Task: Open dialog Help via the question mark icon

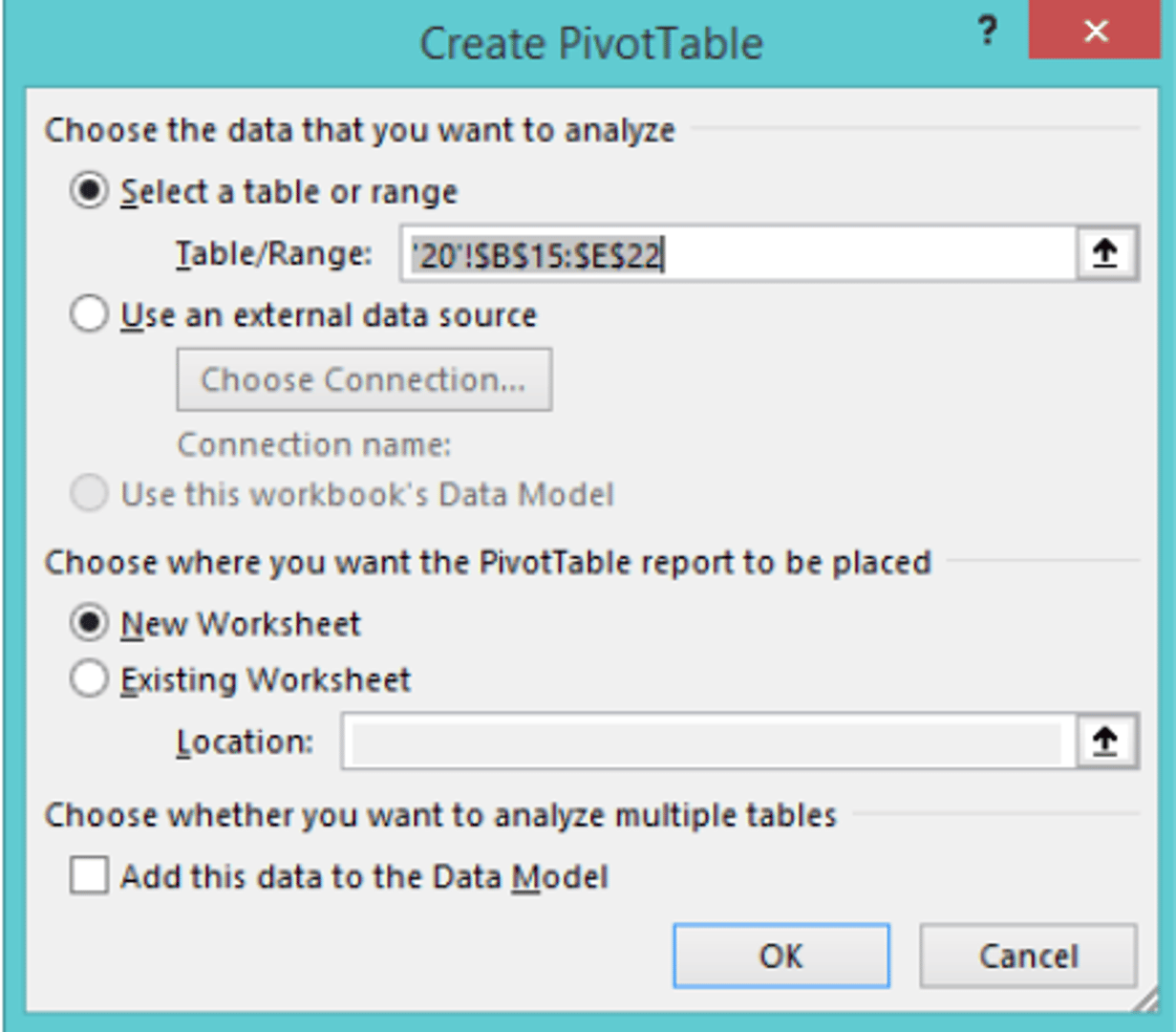Action: [x=989, y=31]
